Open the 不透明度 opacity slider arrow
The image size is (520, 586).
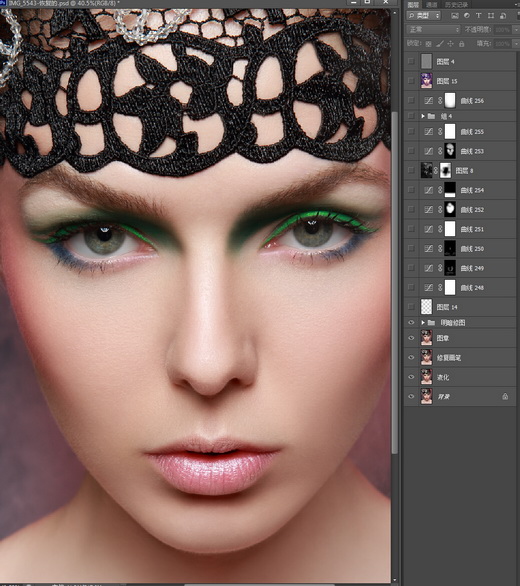click(516, 30)
